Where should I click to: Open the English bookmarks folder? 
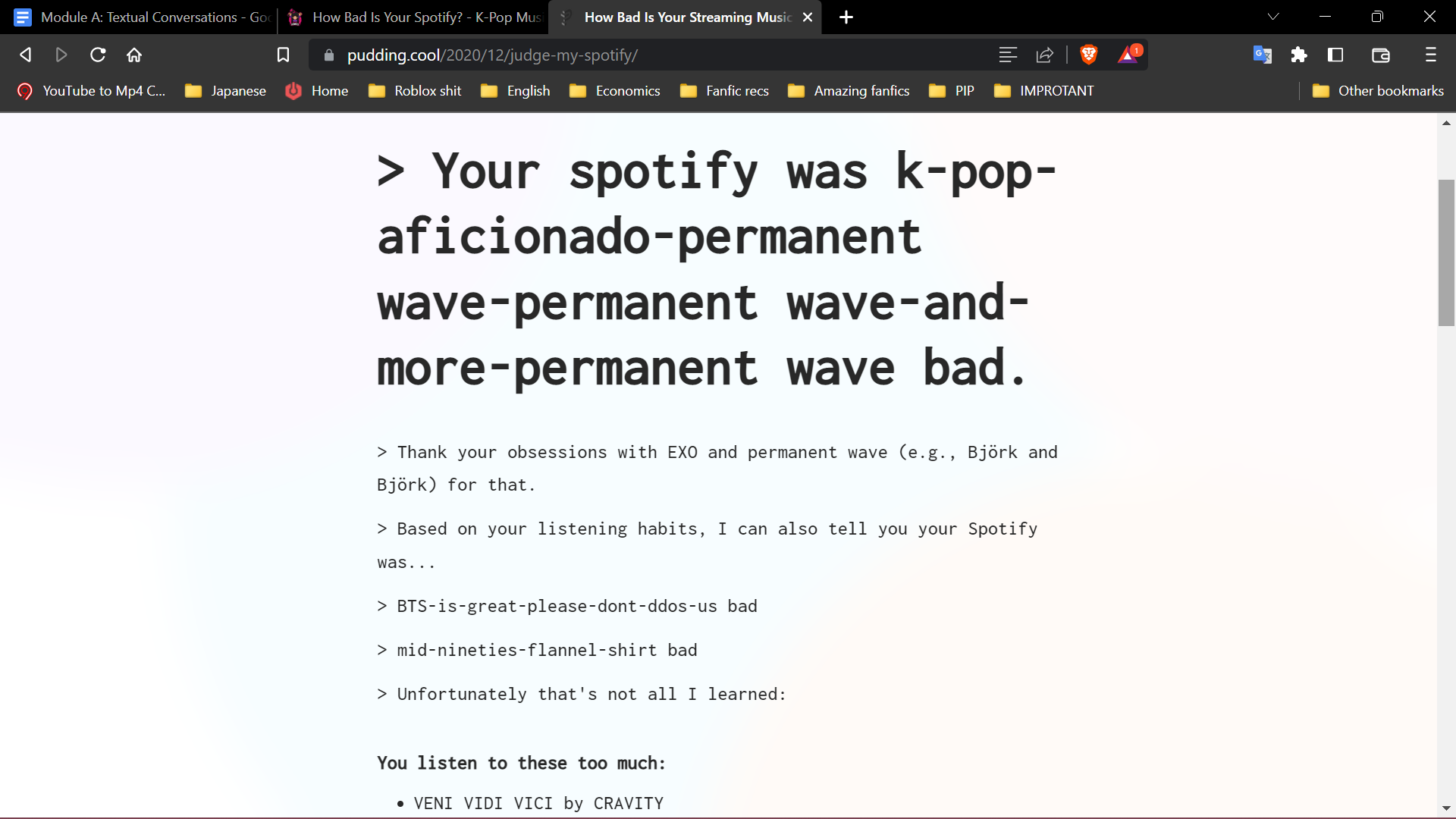[516, 90]
